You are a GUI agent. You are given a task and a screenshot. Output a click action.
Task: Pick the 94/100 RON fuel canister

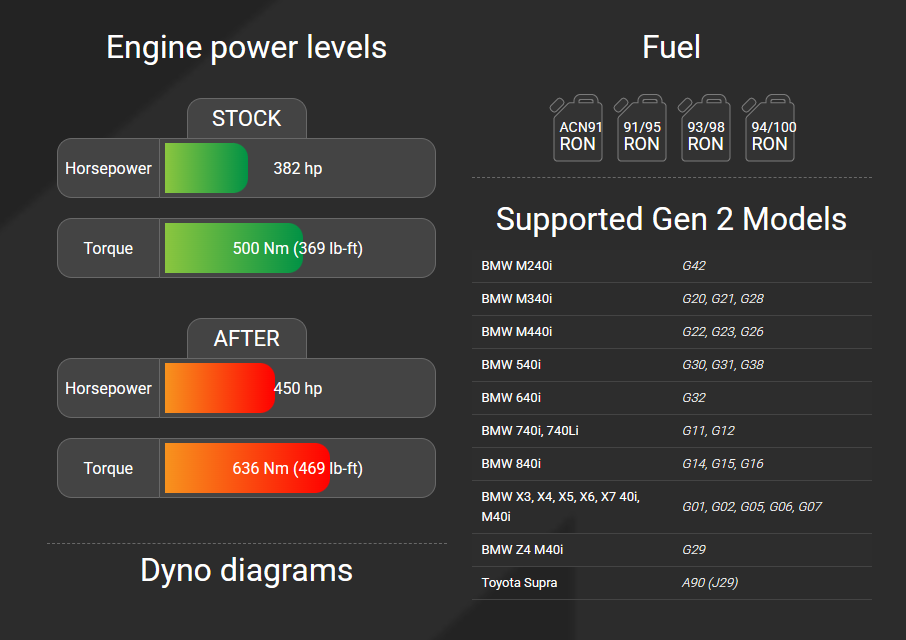coord(769,128)
